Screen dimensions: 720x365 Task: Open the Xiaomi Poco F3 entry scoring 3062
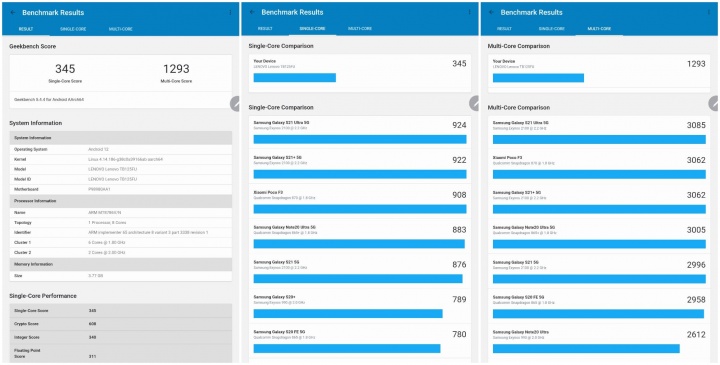pyautogui.click(x=599, y=167)
